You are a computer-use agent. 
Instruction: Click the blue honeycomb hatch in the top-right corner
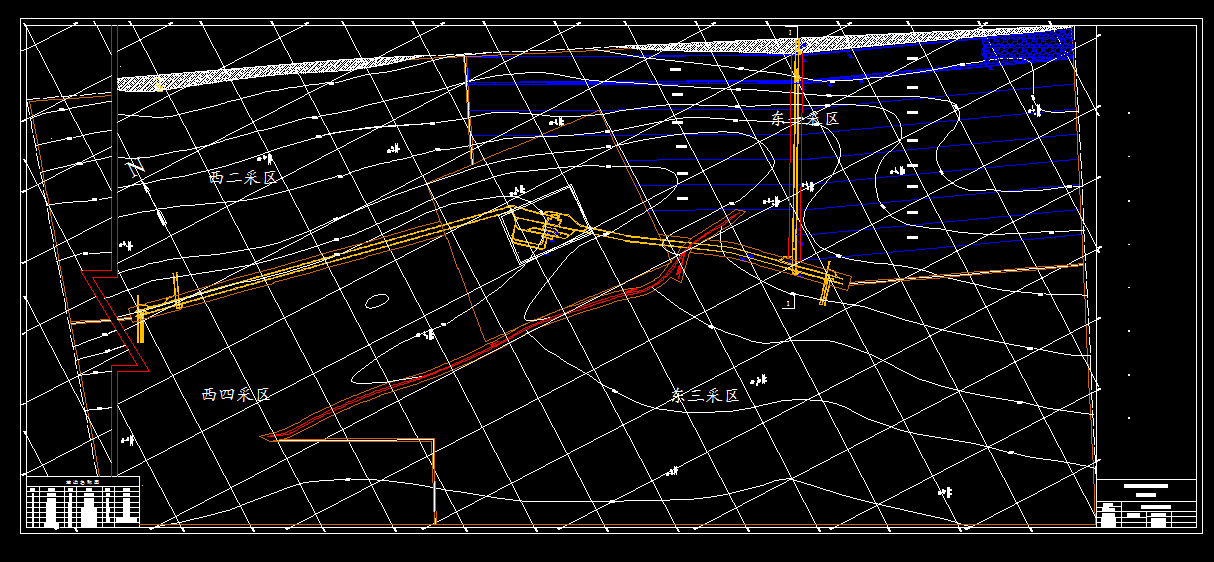pyautogui.click(x=1028, y=46)
